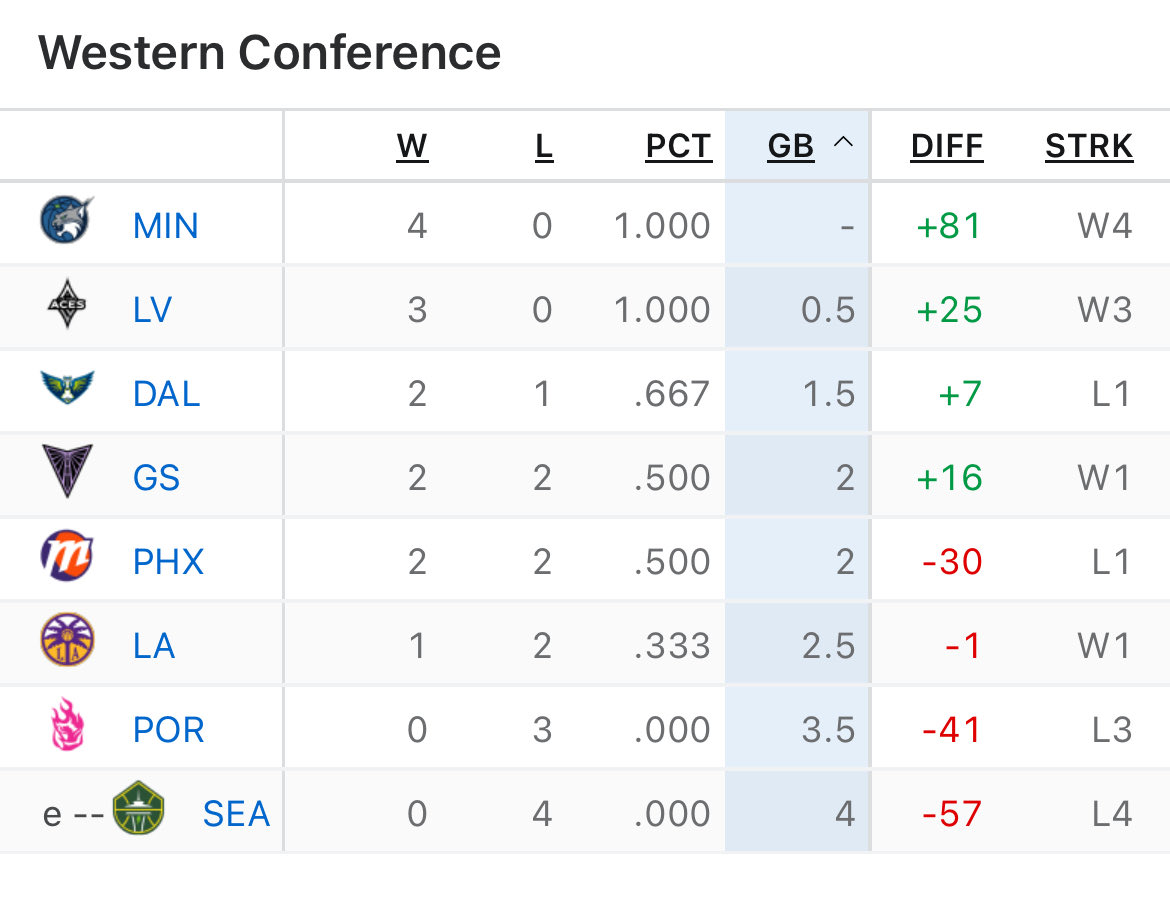This screenshot has width=1170, height=898.
Task: Open the POR team link
Action: [169, 729]
